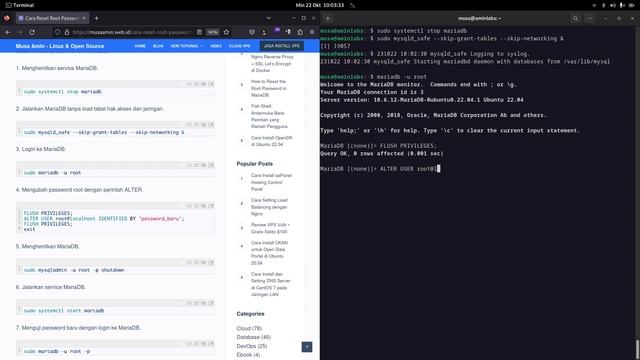Toggle line numbers on systemctl stop block
The width and height of the screenshot is (640, 360).
pyautogui.click(x=196, y=84)
